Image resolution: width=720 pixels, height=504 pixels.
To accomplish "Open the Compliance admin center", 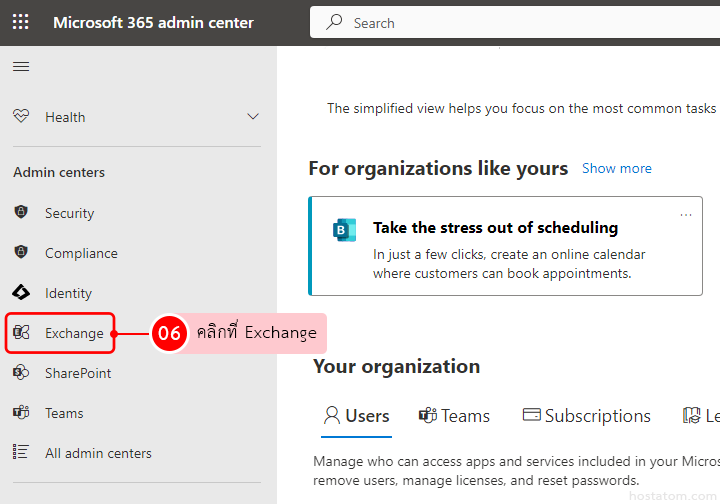I will (81, 253).
